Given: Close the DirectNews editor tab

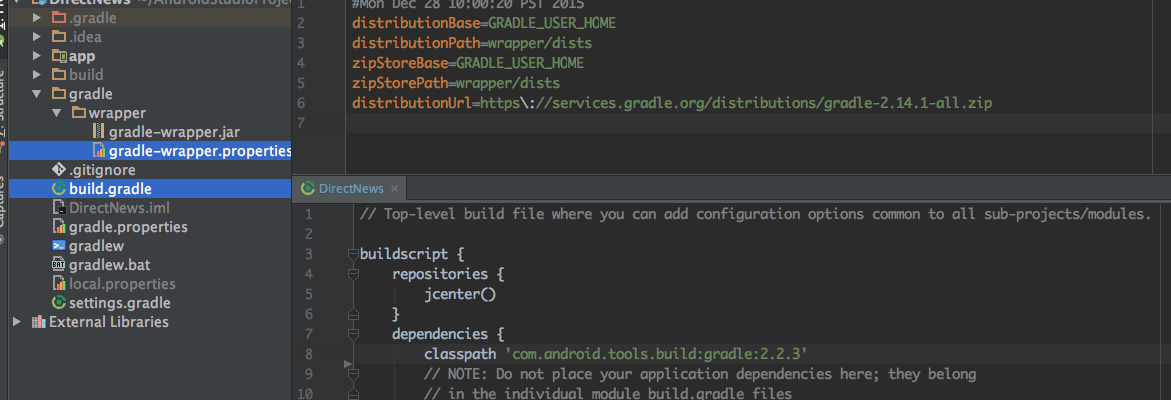Looking at the screenshot, I should (394, 189).
